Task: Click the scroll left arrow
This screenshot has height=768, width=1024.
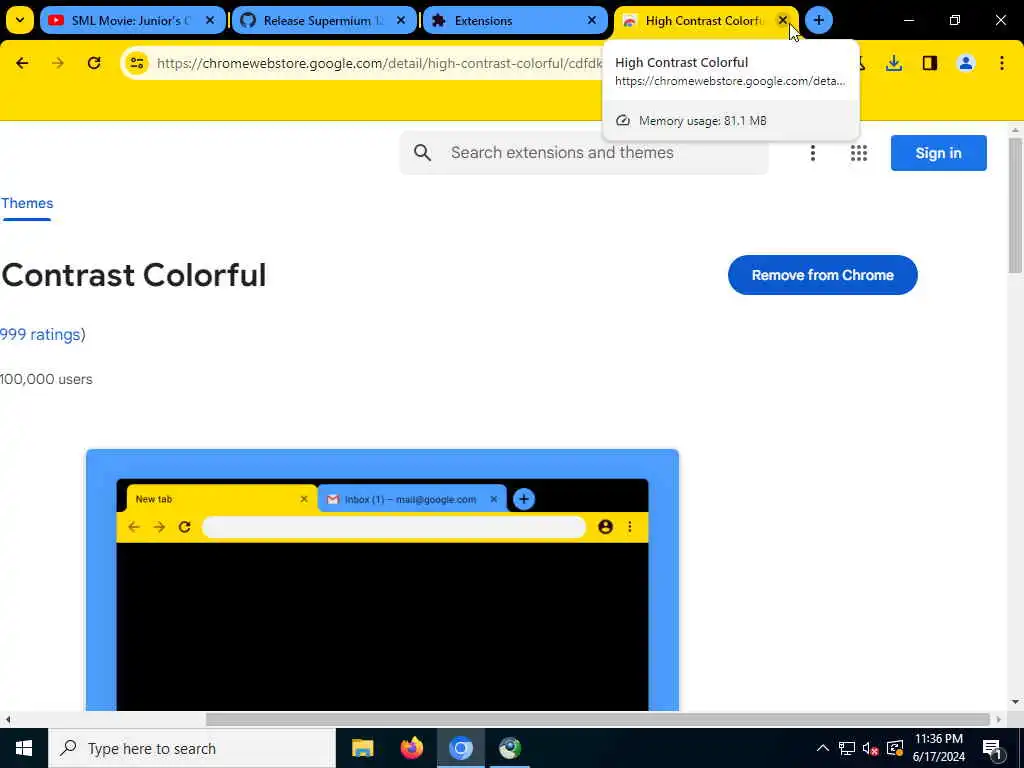Action: point(7,719)
